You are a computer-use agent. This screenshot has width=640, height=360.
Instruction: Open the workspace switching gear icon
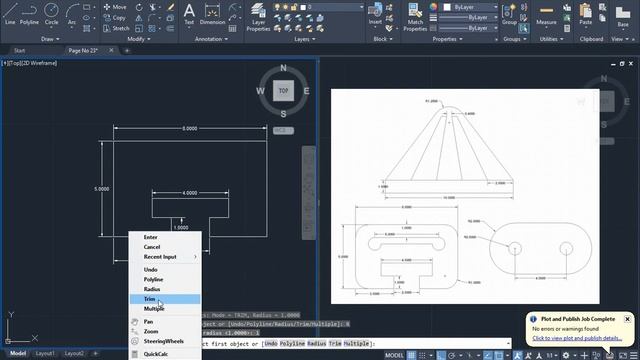tap(566, 356)
